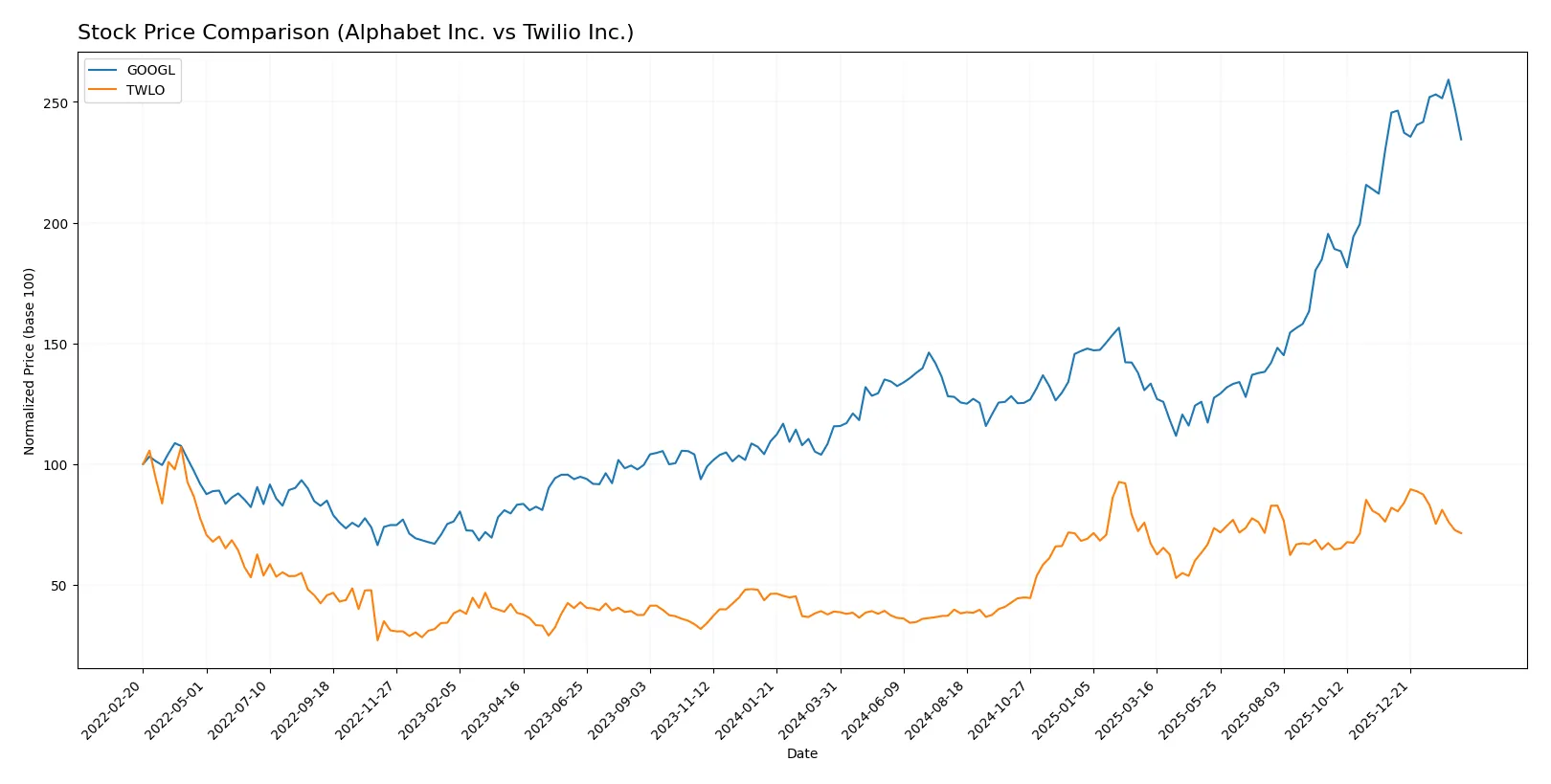Click the orange TWLO legend line swatch
The image size is (1551, 784).
(102, 90)
